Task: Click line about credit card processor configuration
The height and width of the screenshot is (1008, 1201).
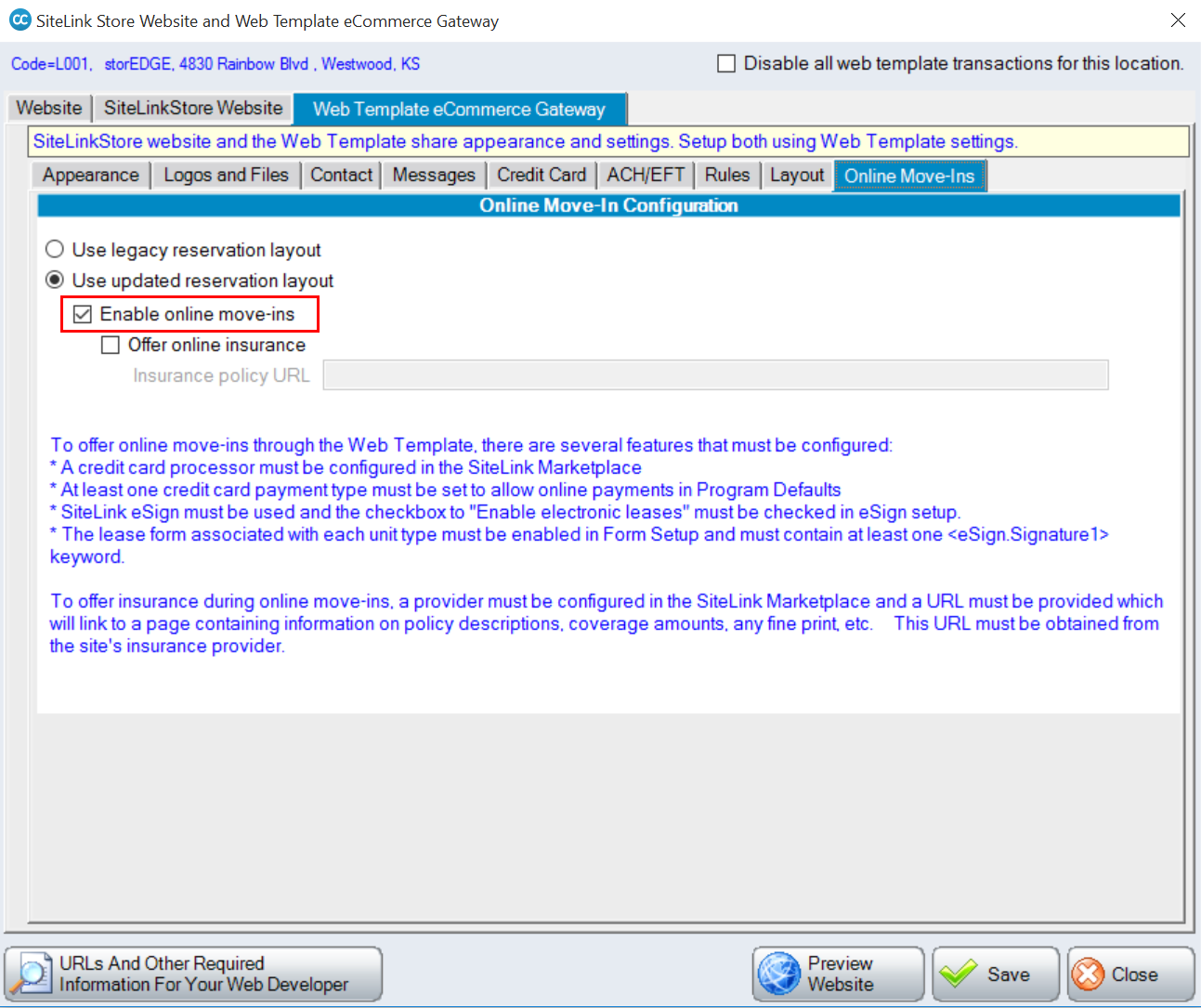Action: (x=346, y=467)
